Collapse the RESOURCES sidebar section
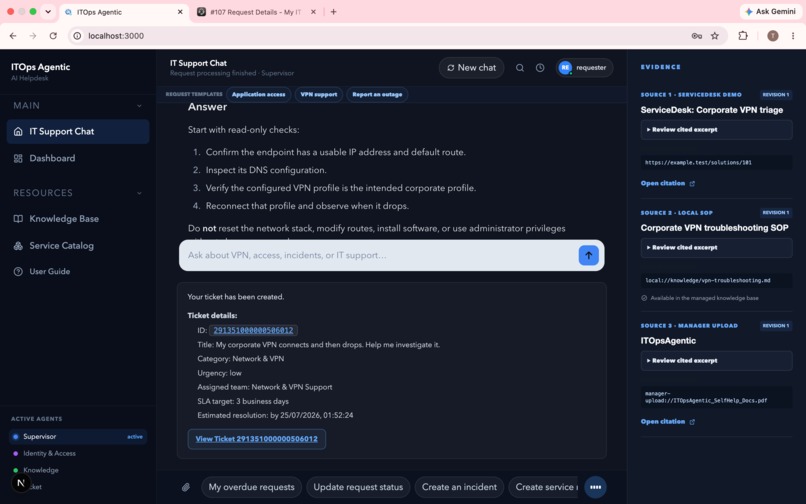806x504 pixels. (139, 193)
